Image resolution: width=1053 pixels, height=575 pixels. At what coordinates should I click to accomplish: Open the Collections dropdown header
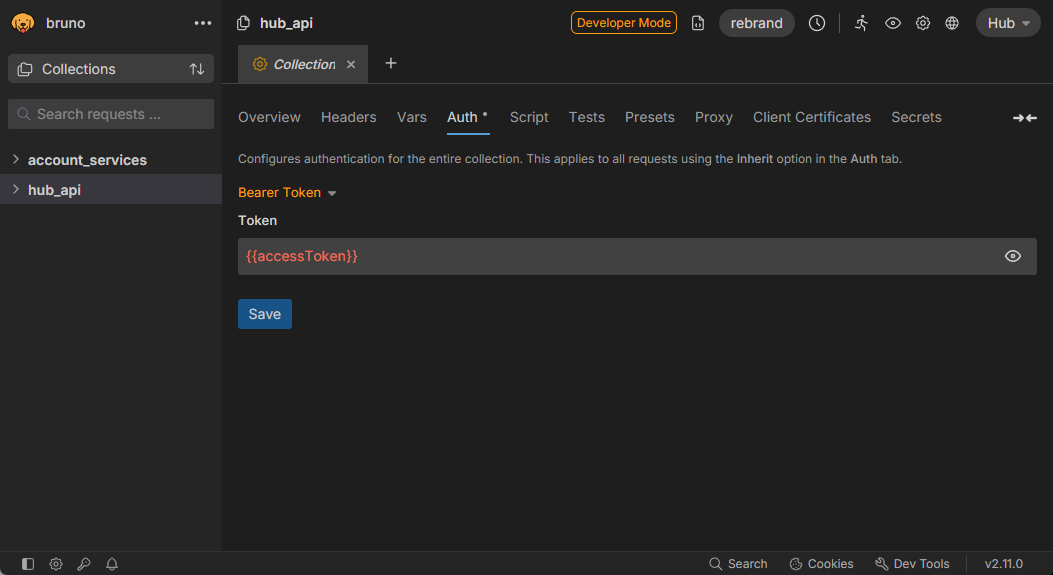(111, 69)
